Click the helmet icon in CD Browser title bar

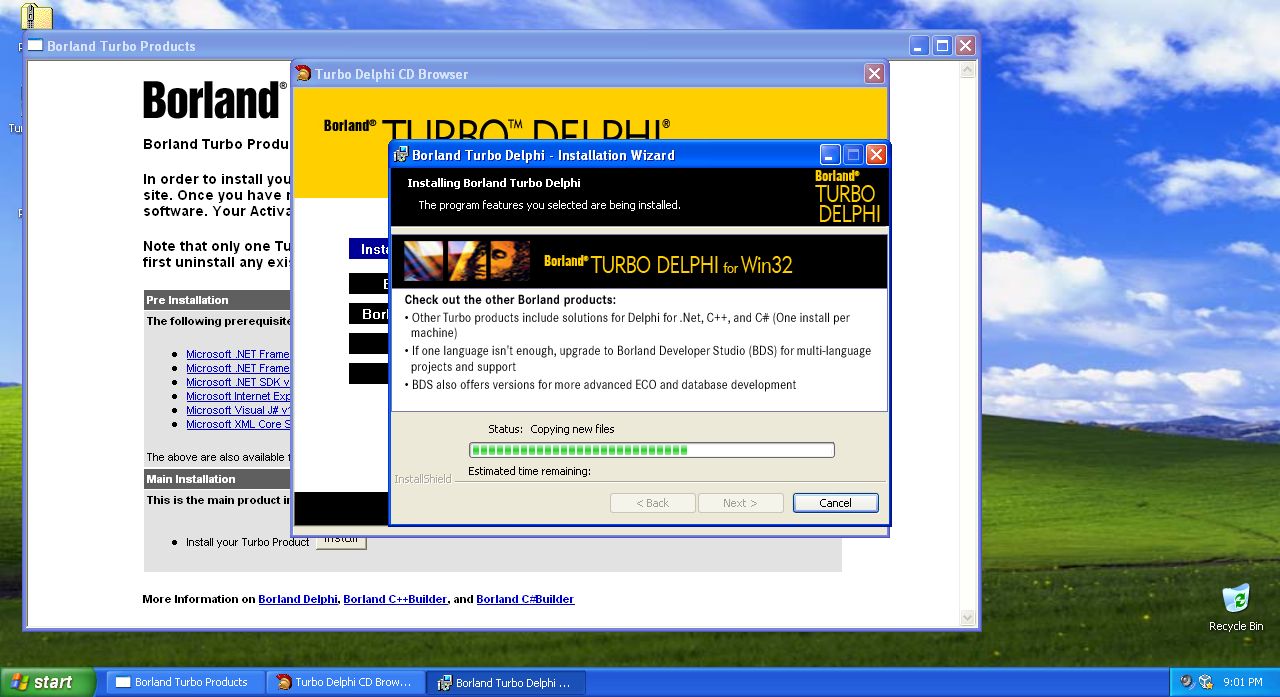pyautogui.click(x=303, y=73)
